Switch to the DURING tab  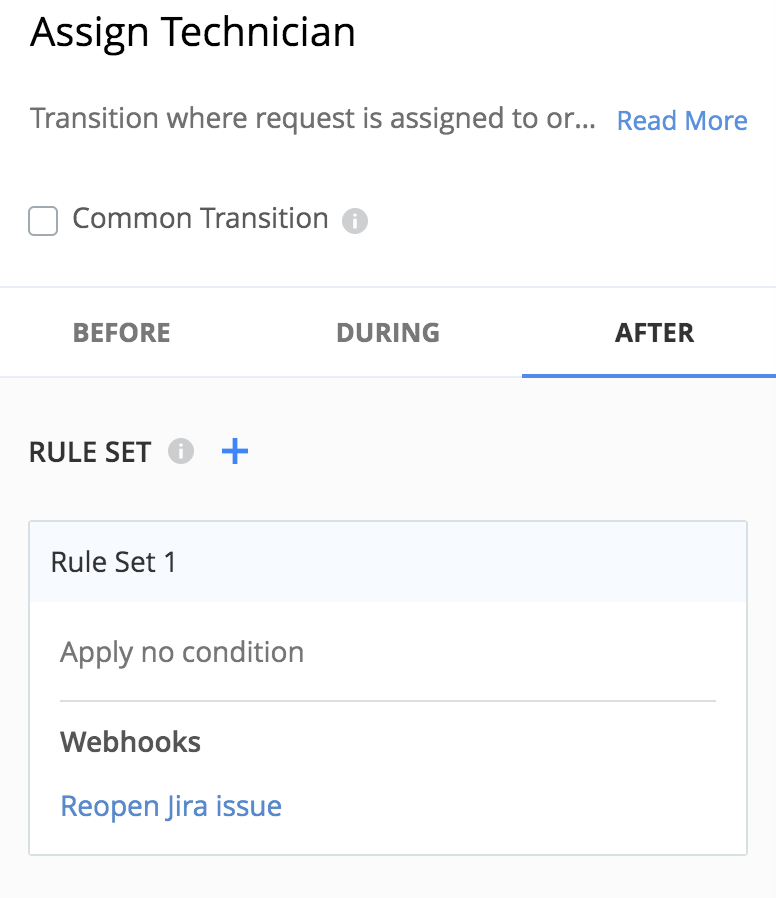coord(388,333)
